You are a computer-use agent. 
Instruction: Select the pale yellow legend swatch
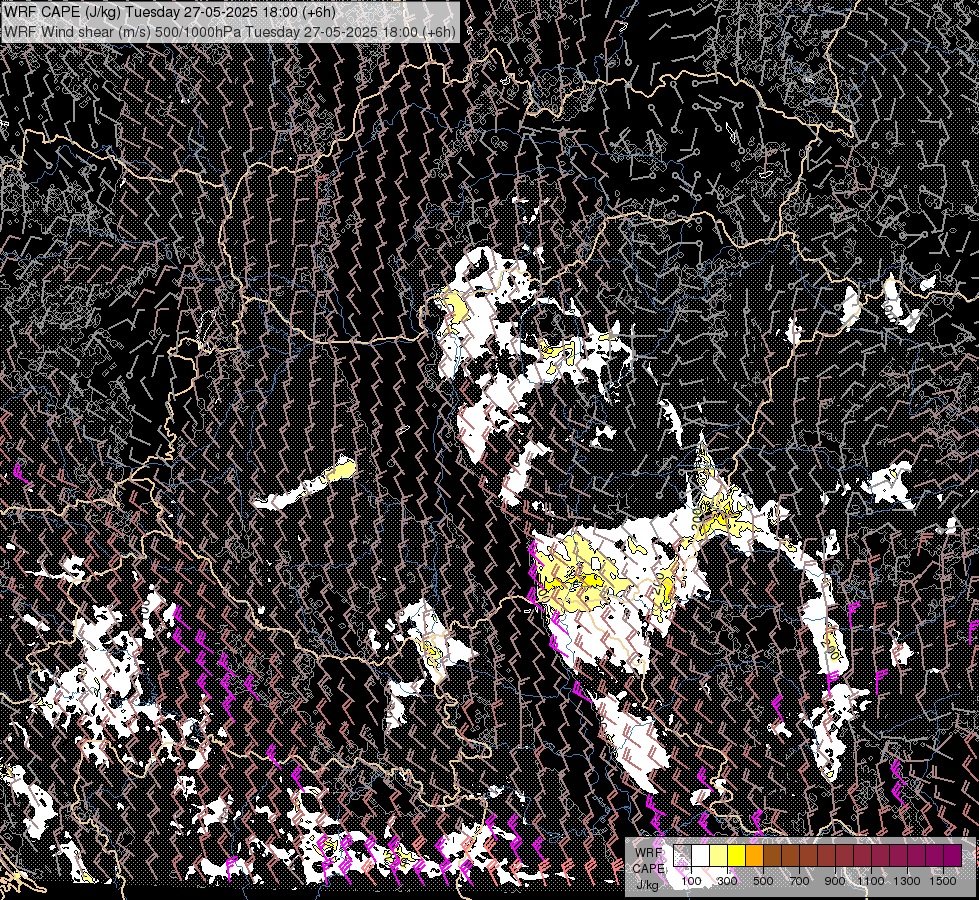719,855
